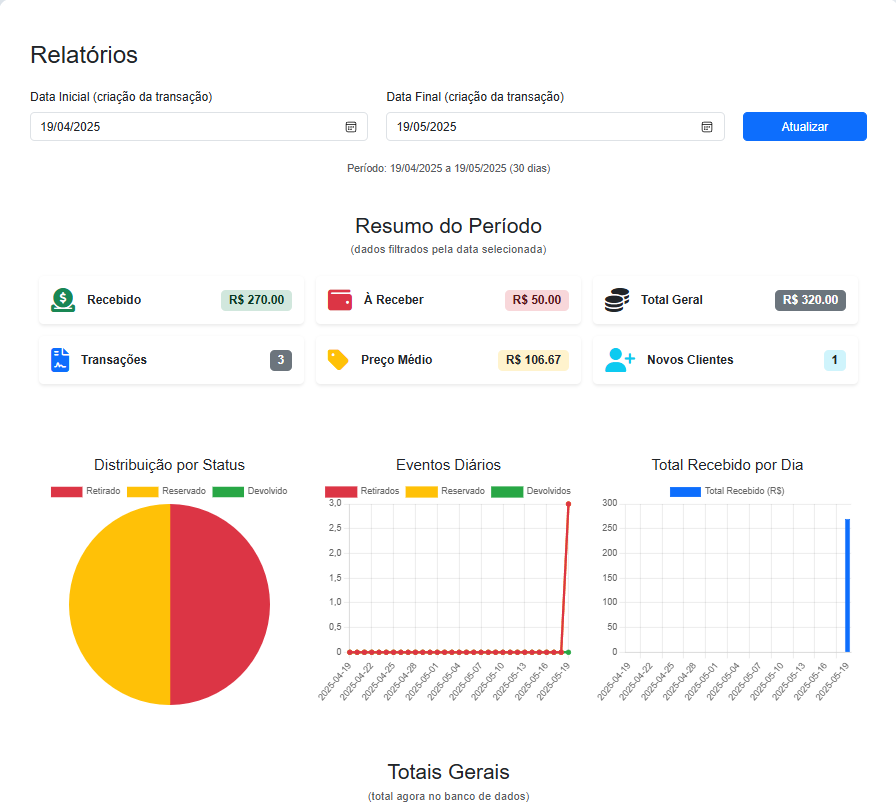Viewport: 896px width, 809px height.
Task: Open calendar picker for Data Inicial
Action: click(x=351, y=127)
